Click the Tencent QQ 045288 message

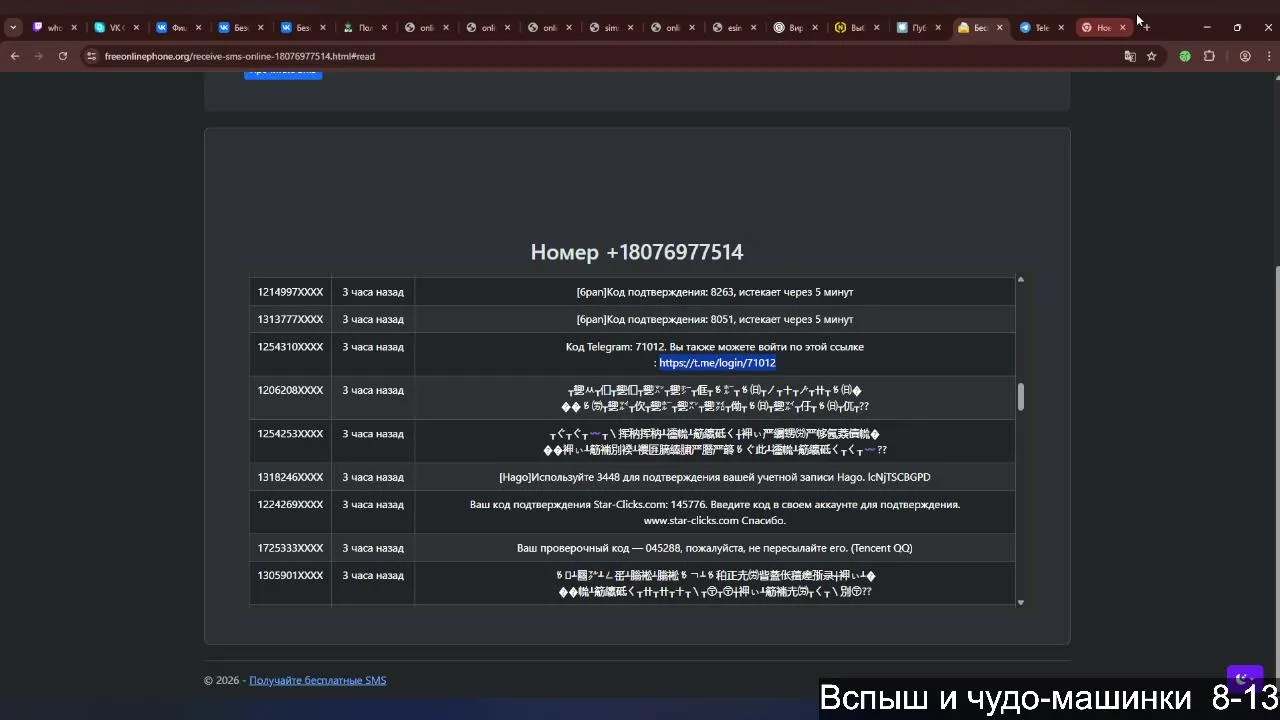click(715, 548)
